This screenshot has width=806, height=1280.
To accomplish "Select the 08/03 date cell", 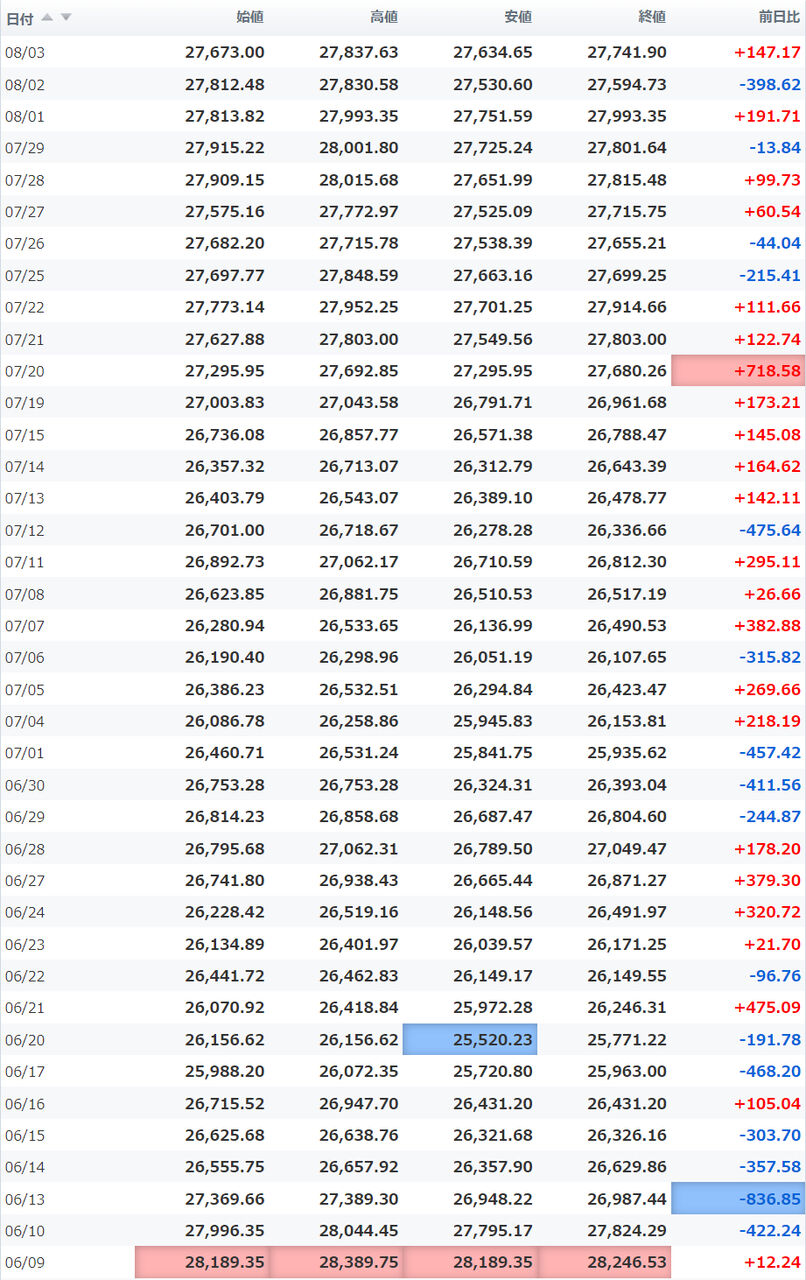I will (x=25, y=52).
